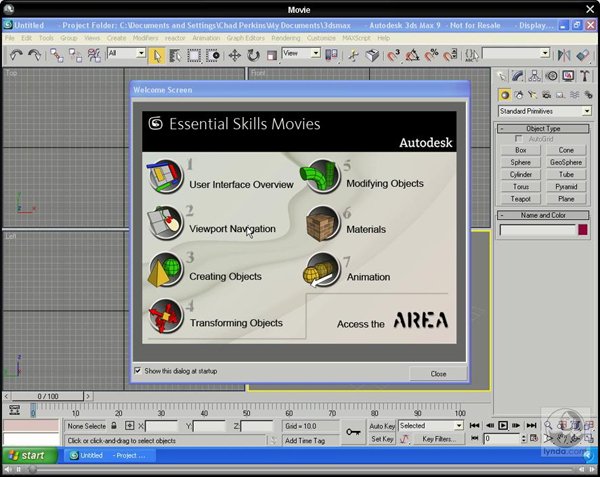Open the Modifiers menu
The width and height of the screenshot is (600, 477).
coord(145,38)
